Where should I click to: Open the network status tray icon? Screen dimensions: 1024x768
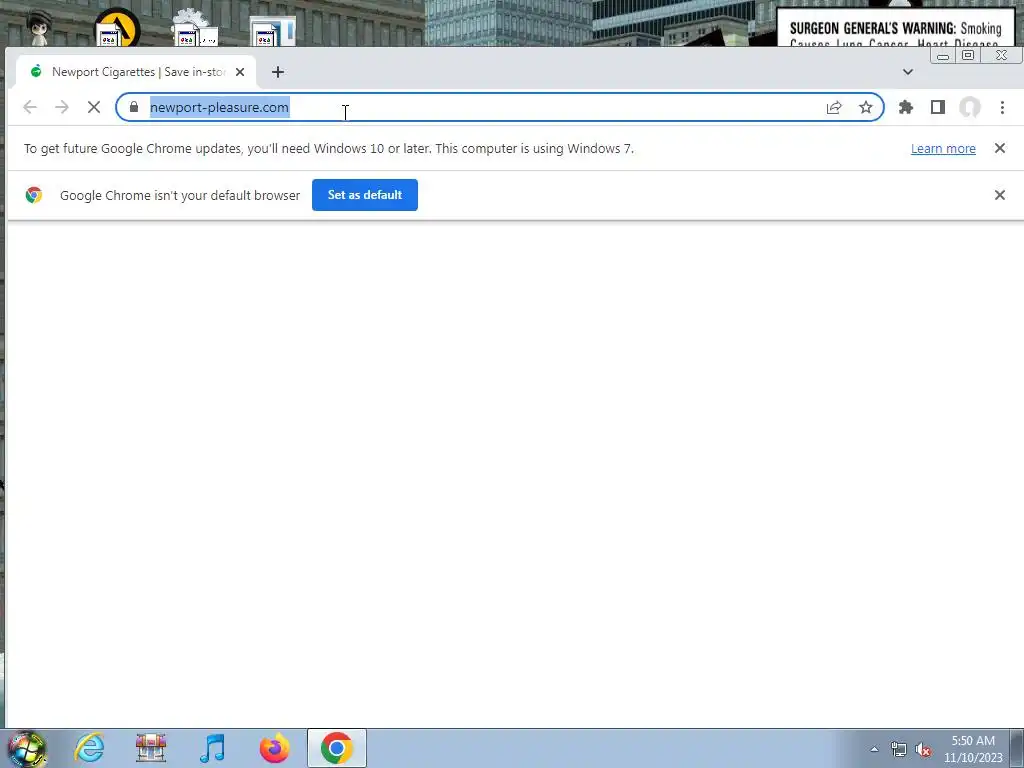tap(899, 750)
